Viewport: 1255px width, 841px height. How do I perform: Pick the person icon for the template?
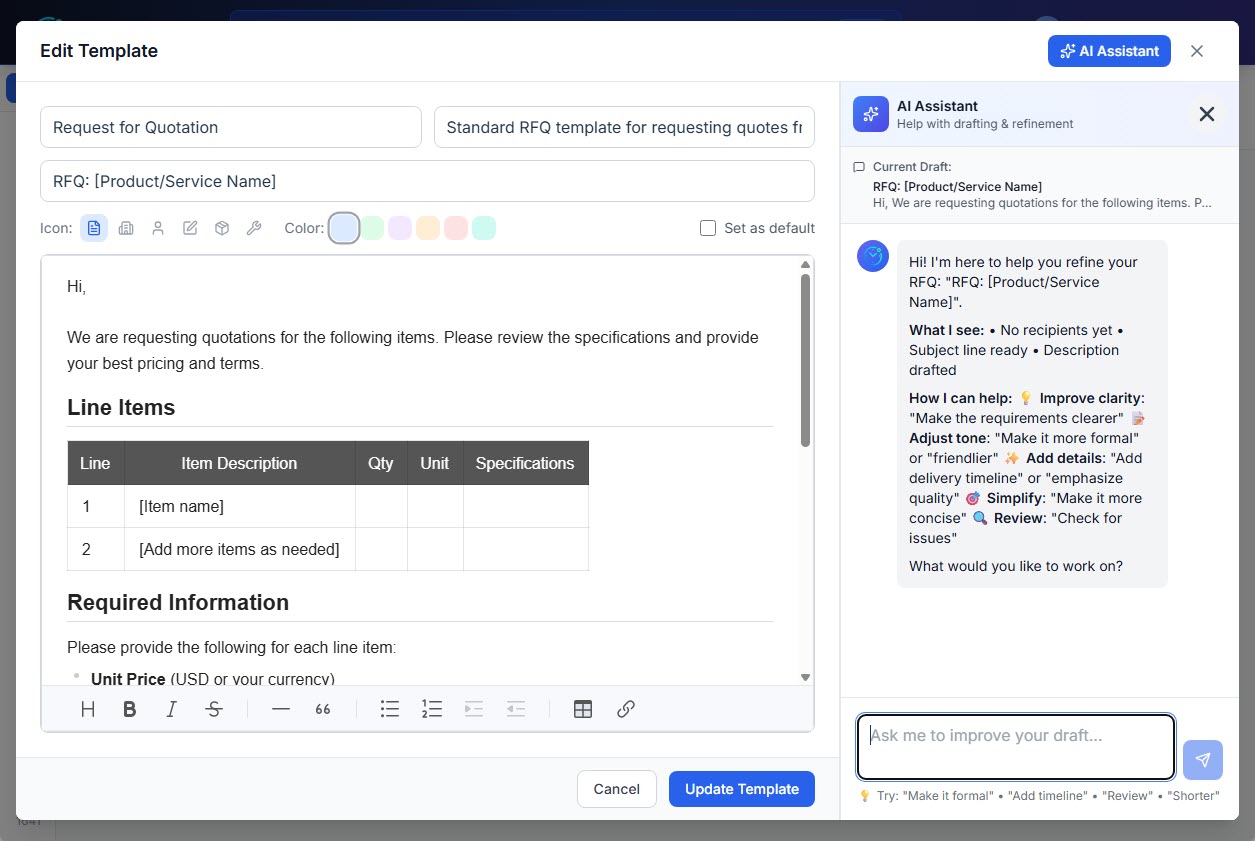tap(158, 227)
